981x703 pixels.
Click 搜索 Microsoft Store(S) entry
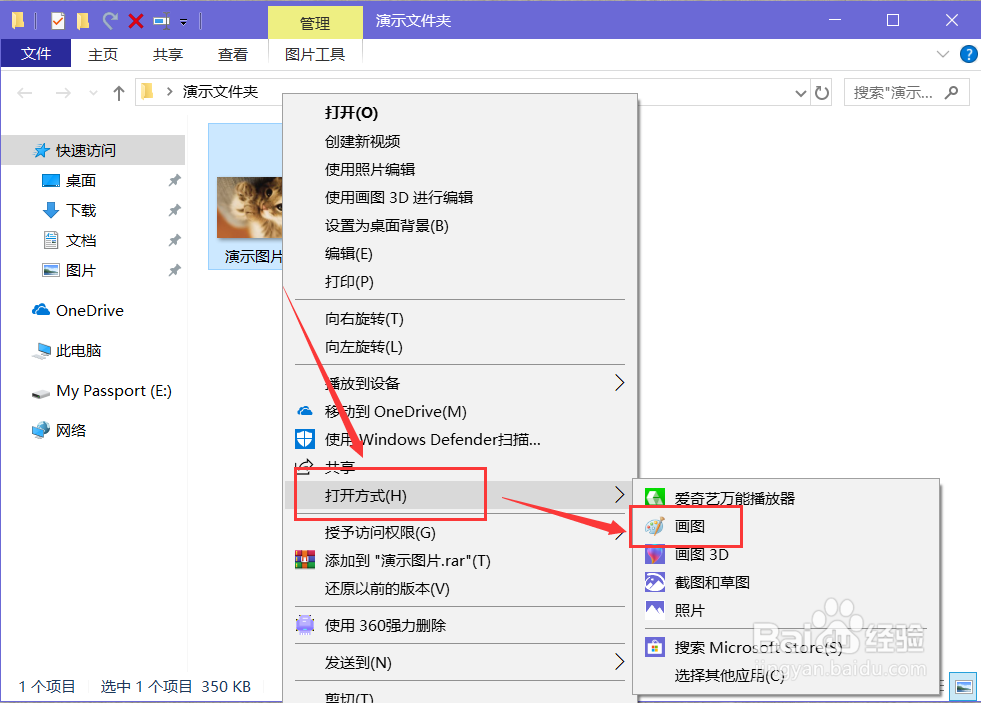(x=786, y=647)
